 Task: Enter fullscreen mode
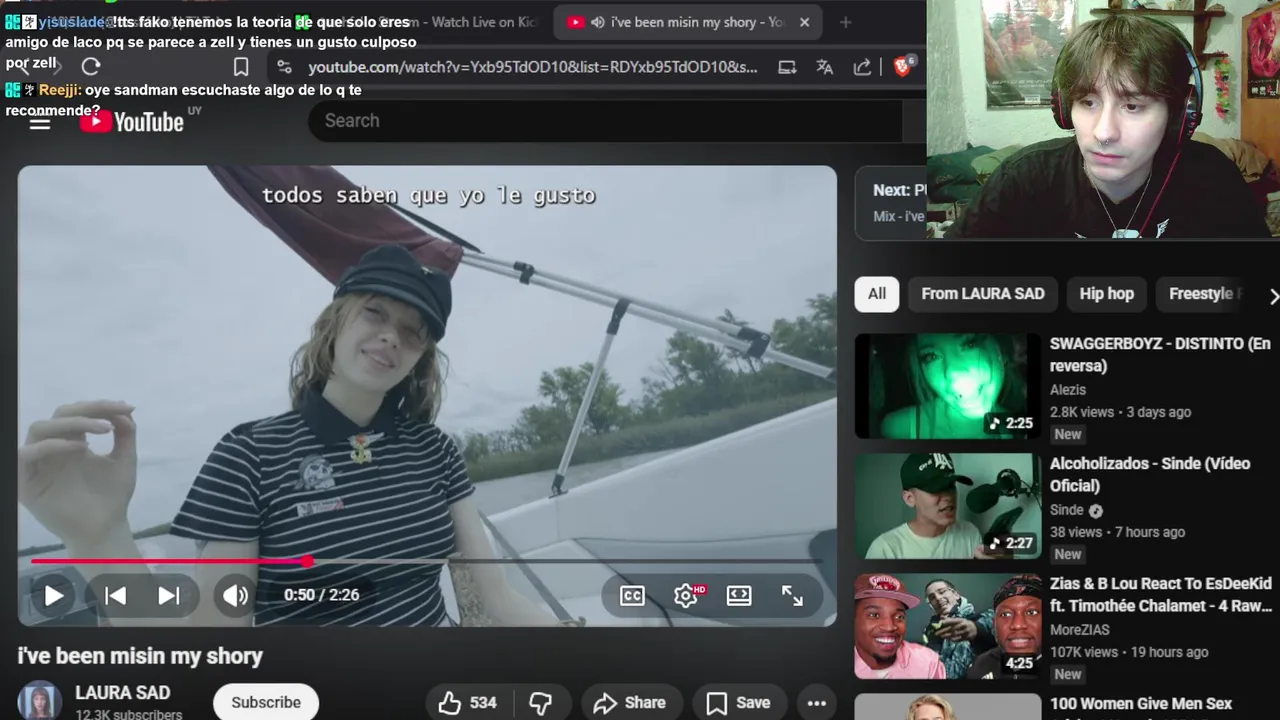[x=792, y=596]
